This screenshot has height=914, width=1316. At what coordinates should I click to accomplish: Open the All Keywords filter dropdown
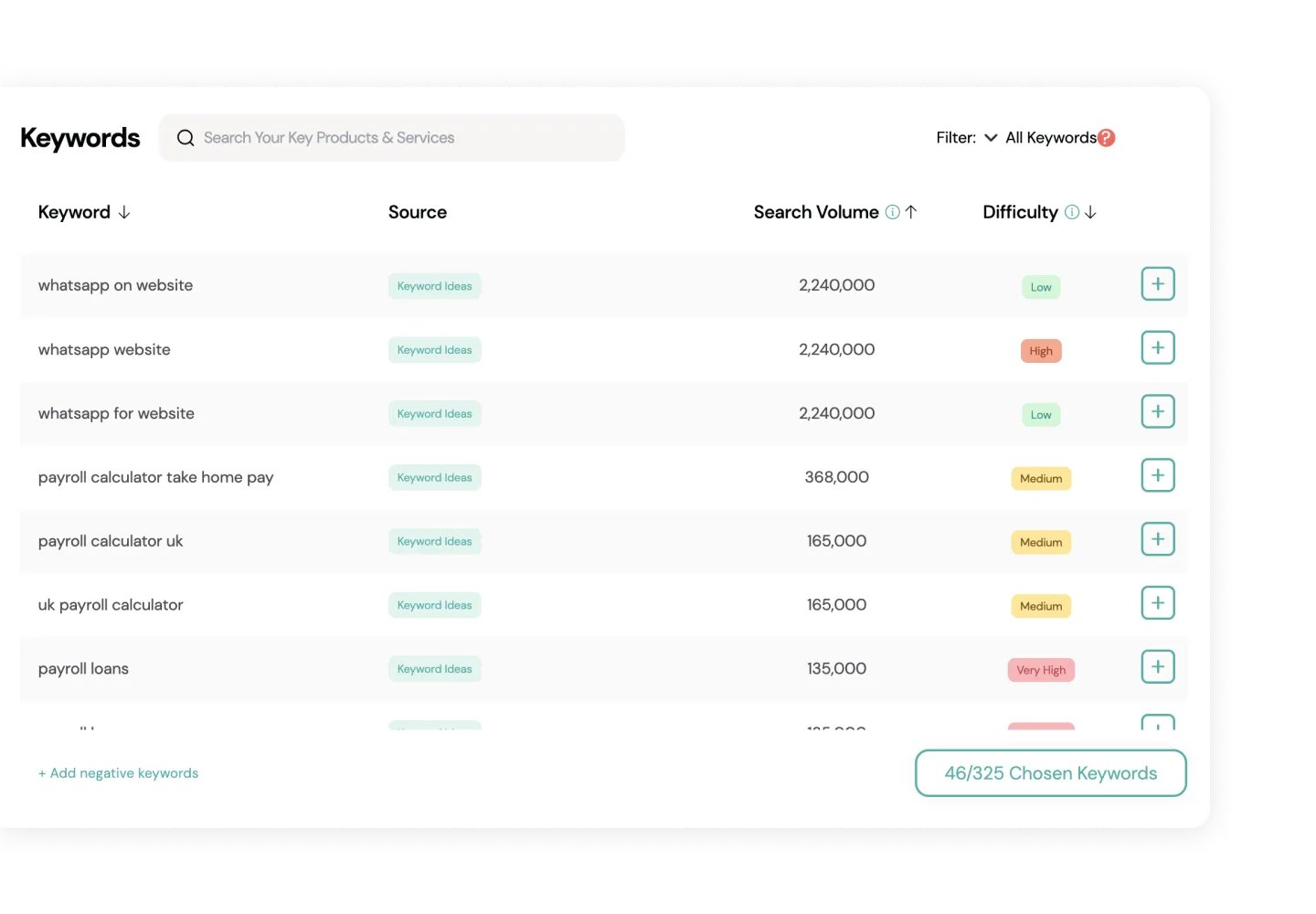point(1051,138)
